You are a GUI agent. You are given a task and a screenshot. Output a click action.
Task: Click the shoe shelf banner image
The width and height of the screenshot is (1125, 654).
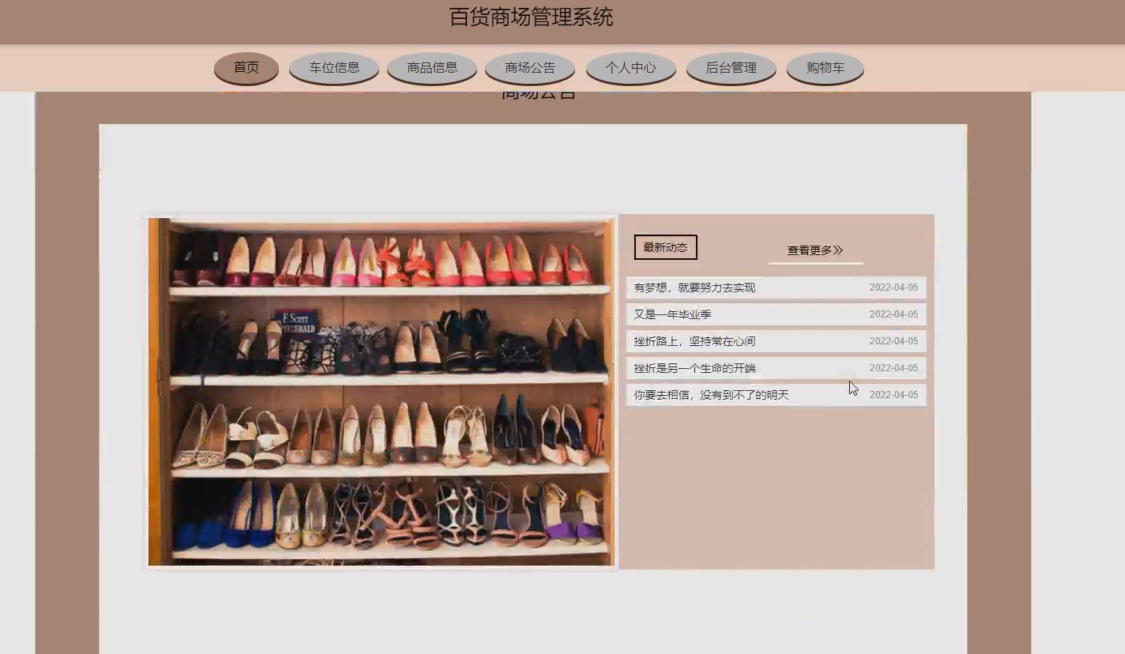(x=381, y=390)
